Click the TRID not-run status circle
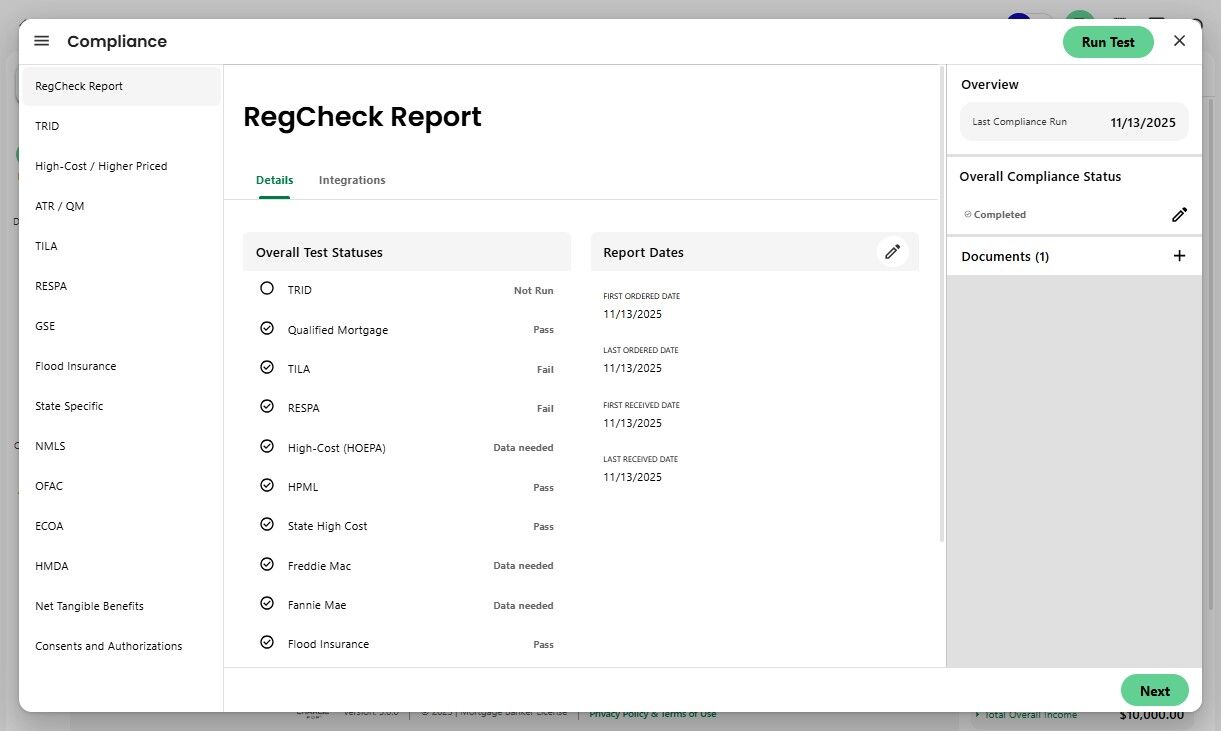The height and width of the screenshot is (731, 1221). click(266, 288)
